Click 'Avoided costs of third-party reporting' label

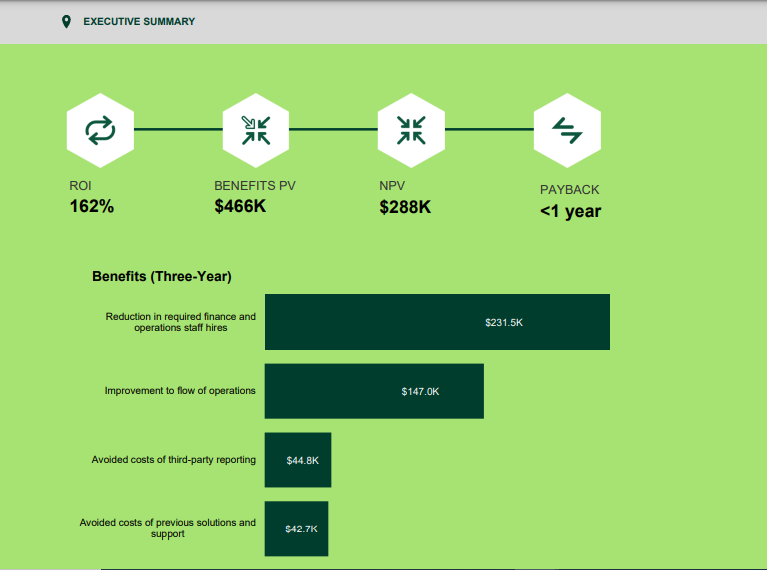coord(173,460)
